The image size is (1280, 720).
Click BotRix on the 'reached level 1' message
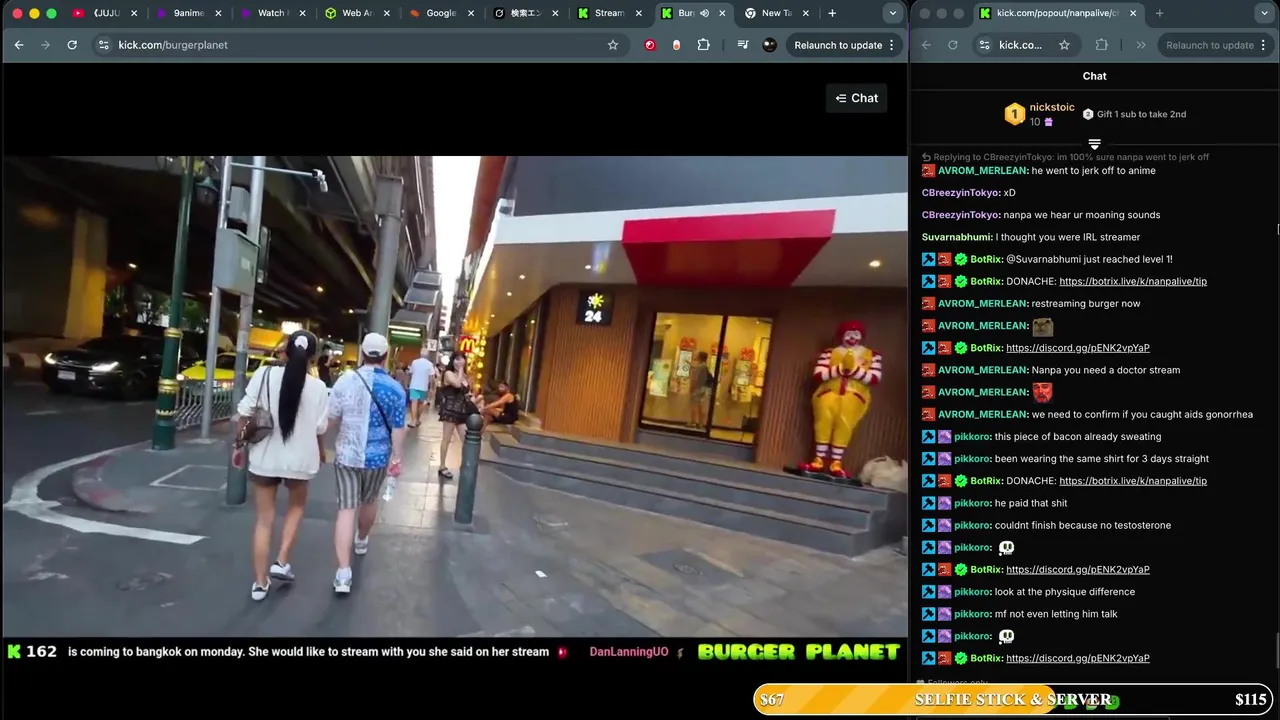click(988, 259)
